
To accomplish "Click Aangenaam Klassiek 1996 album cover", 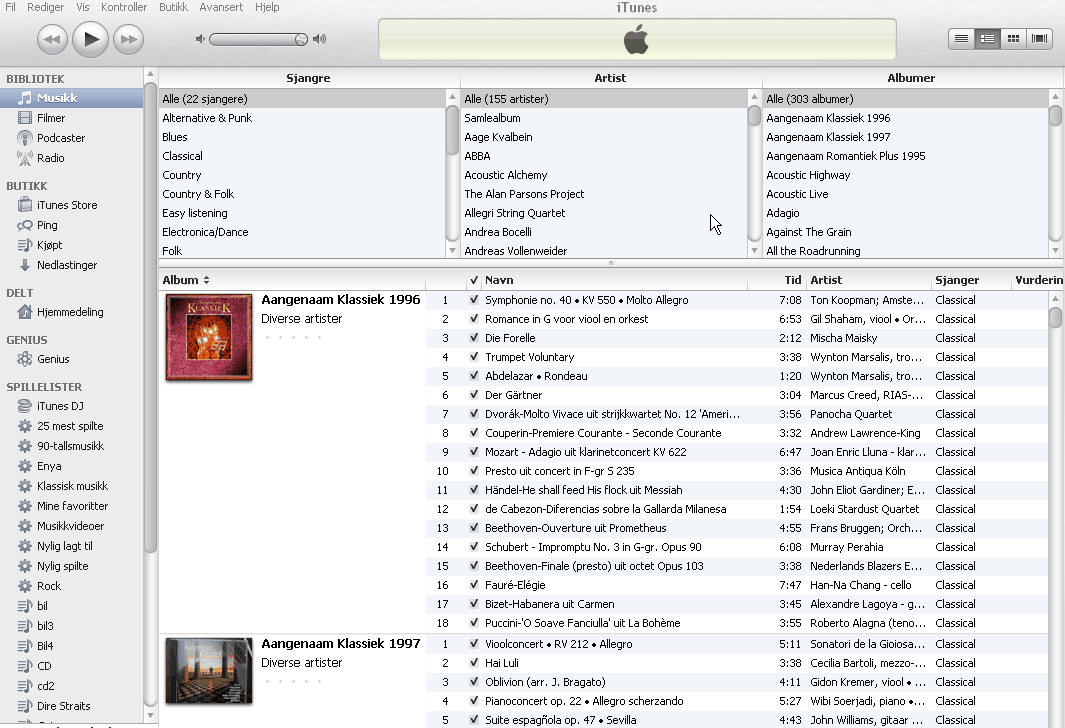I will pos(209,337).
